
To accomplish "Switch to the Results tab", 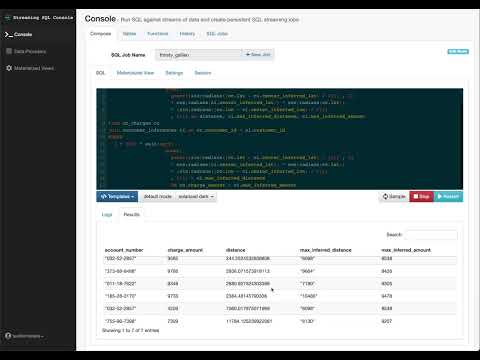I will click(x=131, y=214).
